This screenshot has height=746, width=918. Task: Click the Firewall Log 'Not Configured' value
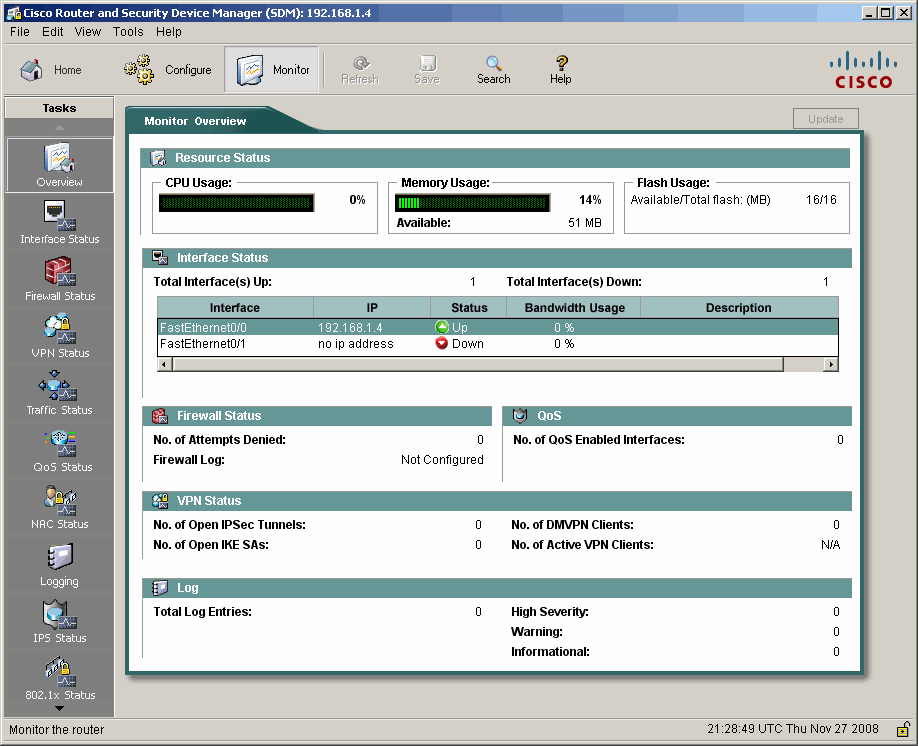coord(442,460)
